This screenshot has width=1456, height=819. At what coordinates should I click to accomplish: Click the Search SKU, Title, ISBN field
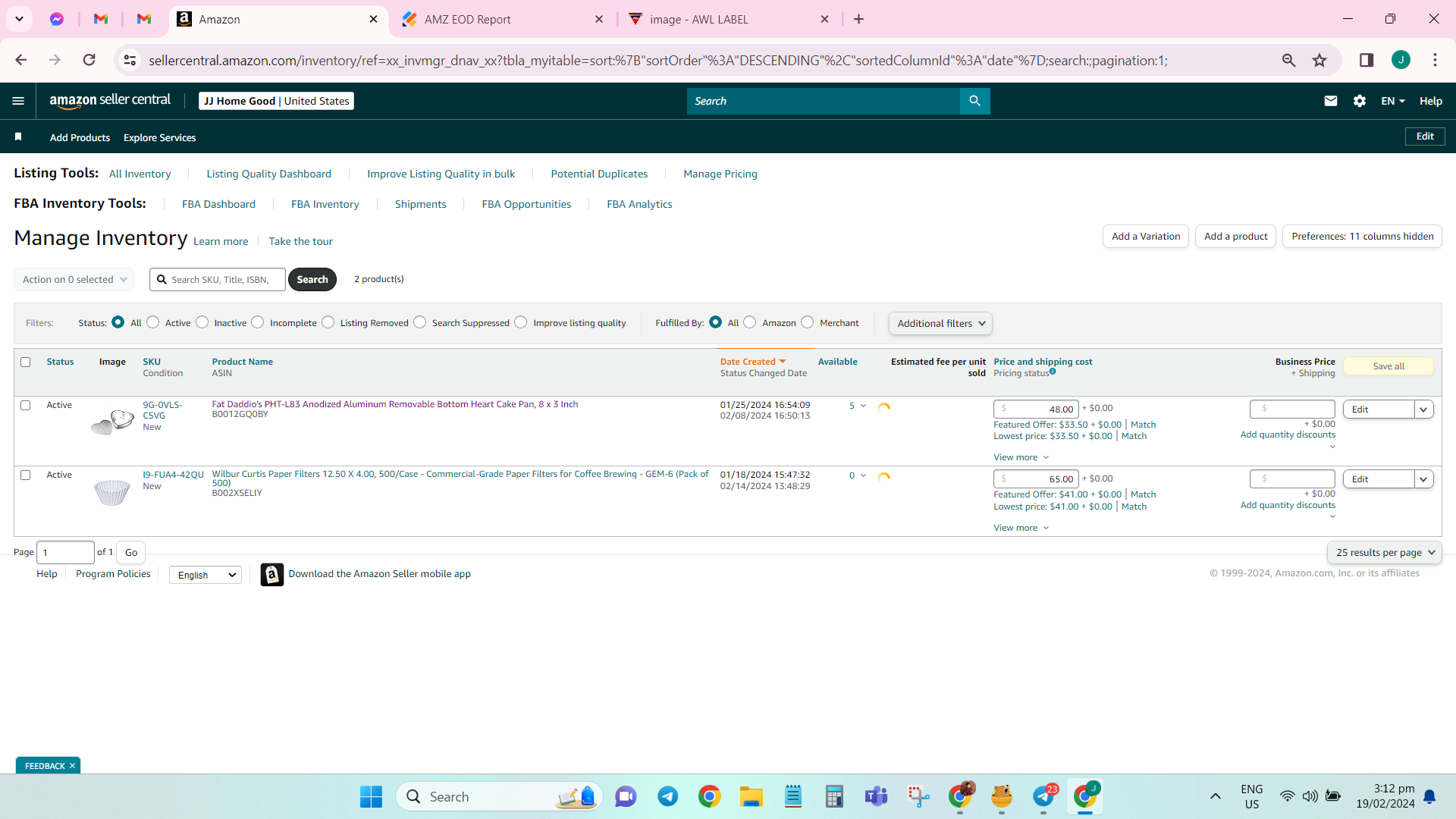click(218, 280)
